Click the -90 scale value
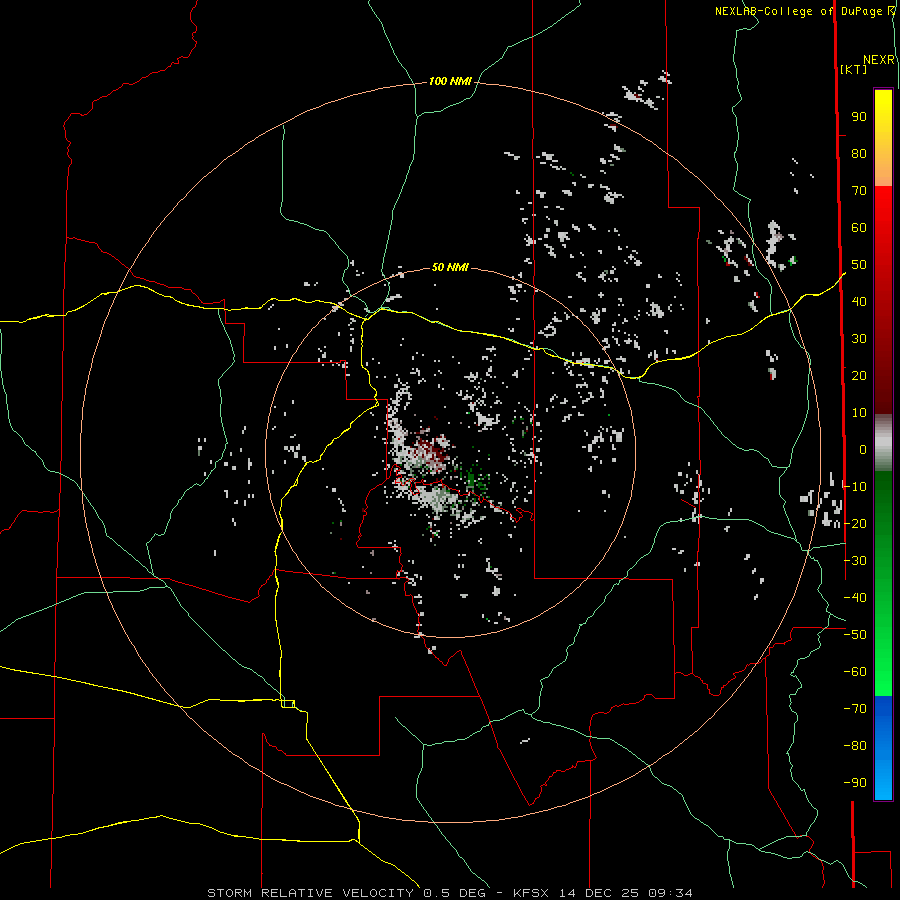Screen dimensions: 900x900 click(855, 783)
